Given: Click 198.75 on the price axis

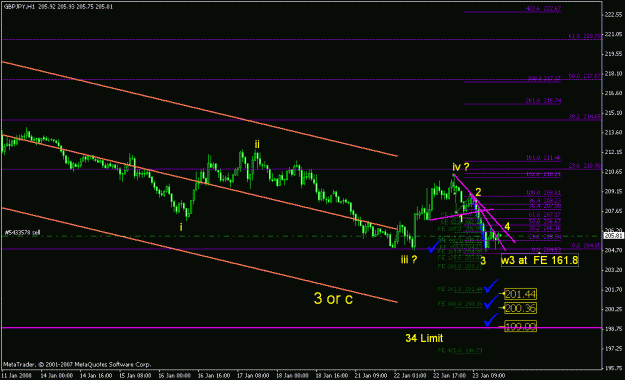Looking at the screenshot, I should (x=614, y=329).
